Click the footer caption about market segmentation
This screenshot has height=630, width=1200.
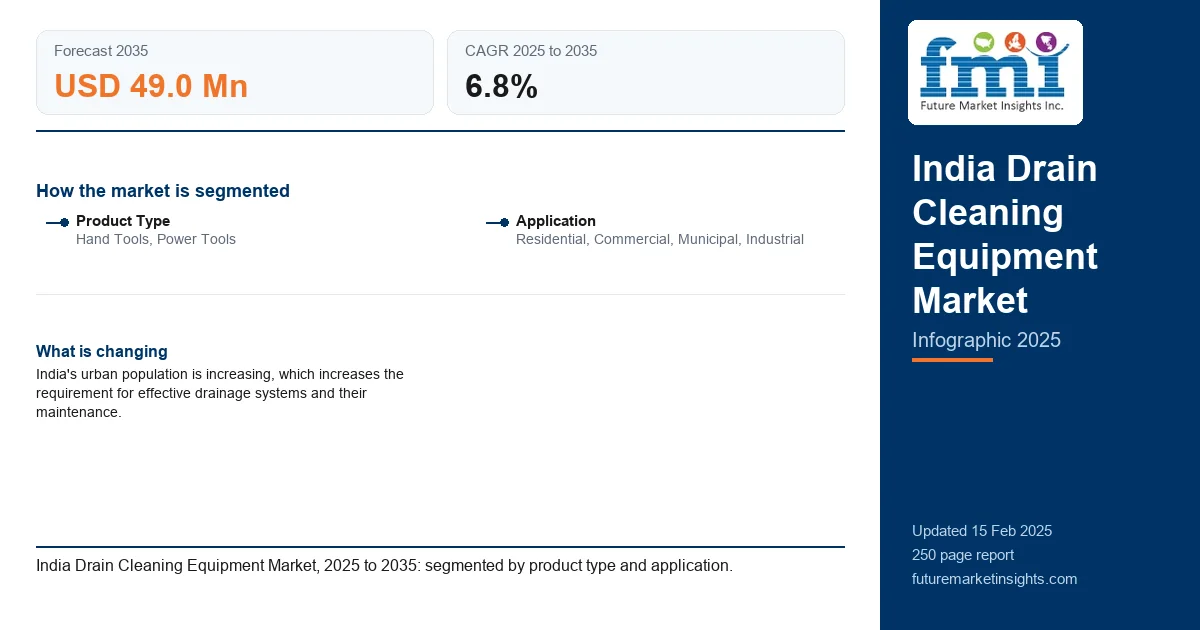pos(384,565)
